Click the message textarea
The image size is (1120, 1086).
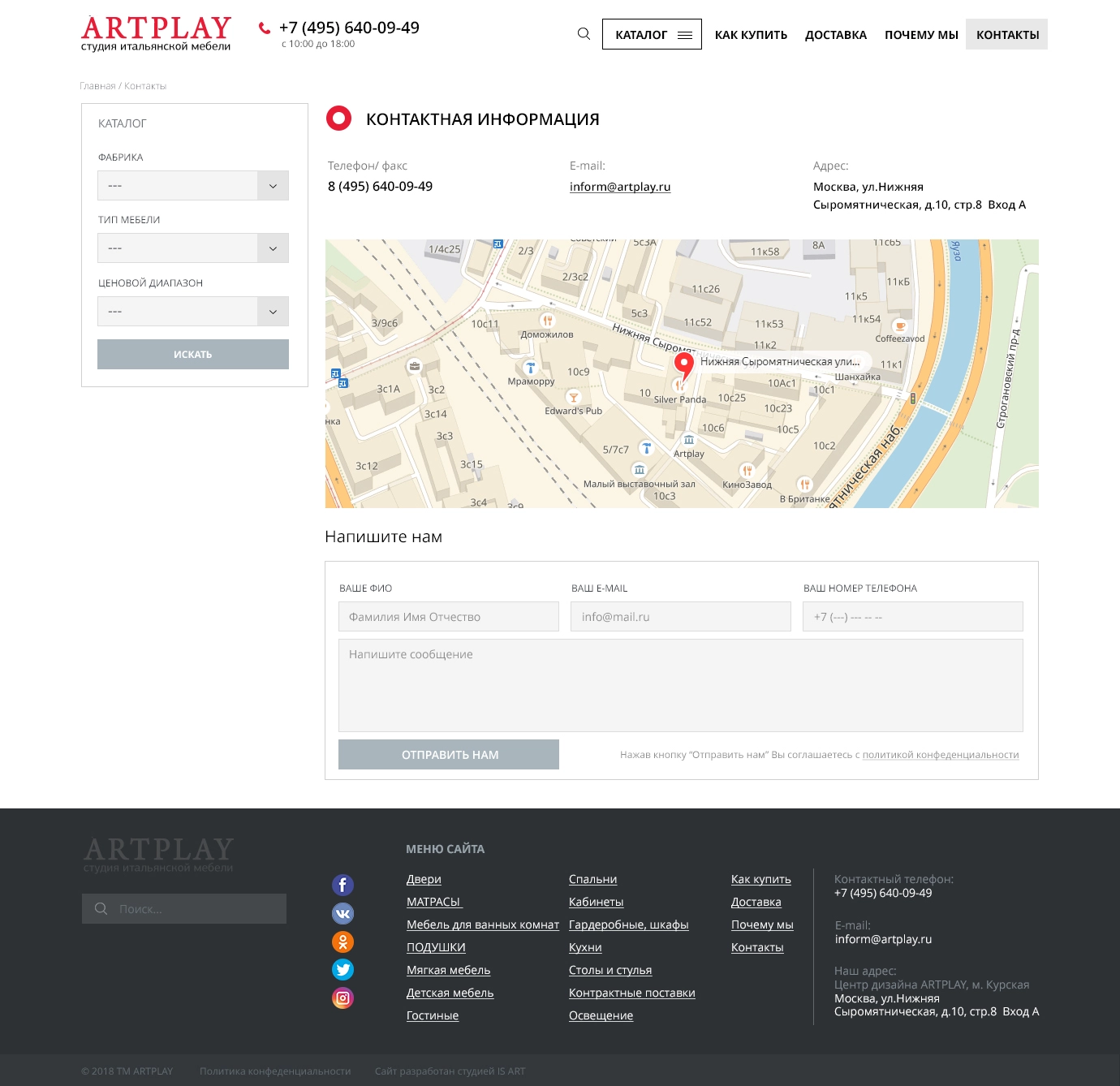click(681, 686)
